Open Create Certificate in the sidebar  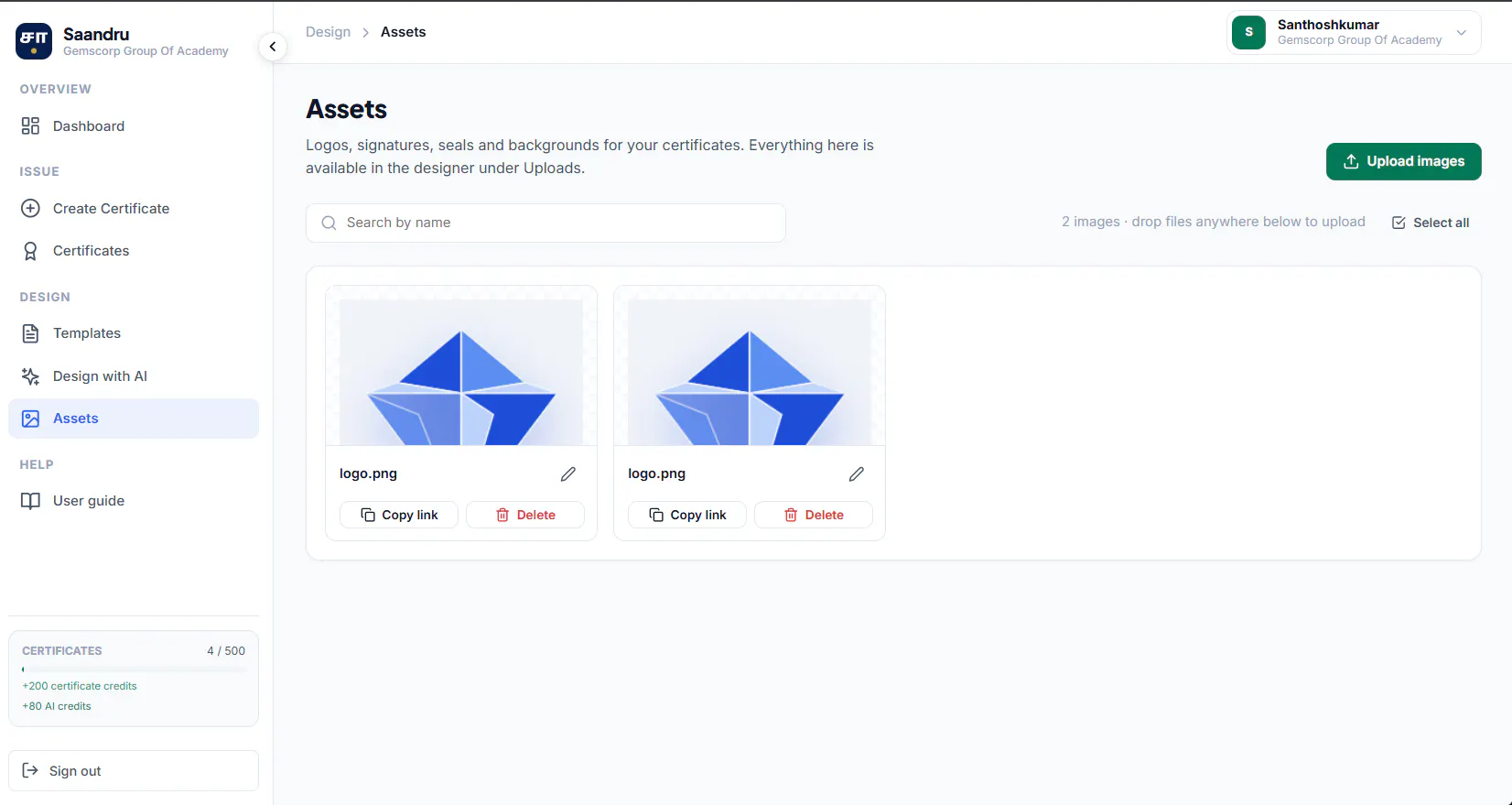click(x=134, y=209)
